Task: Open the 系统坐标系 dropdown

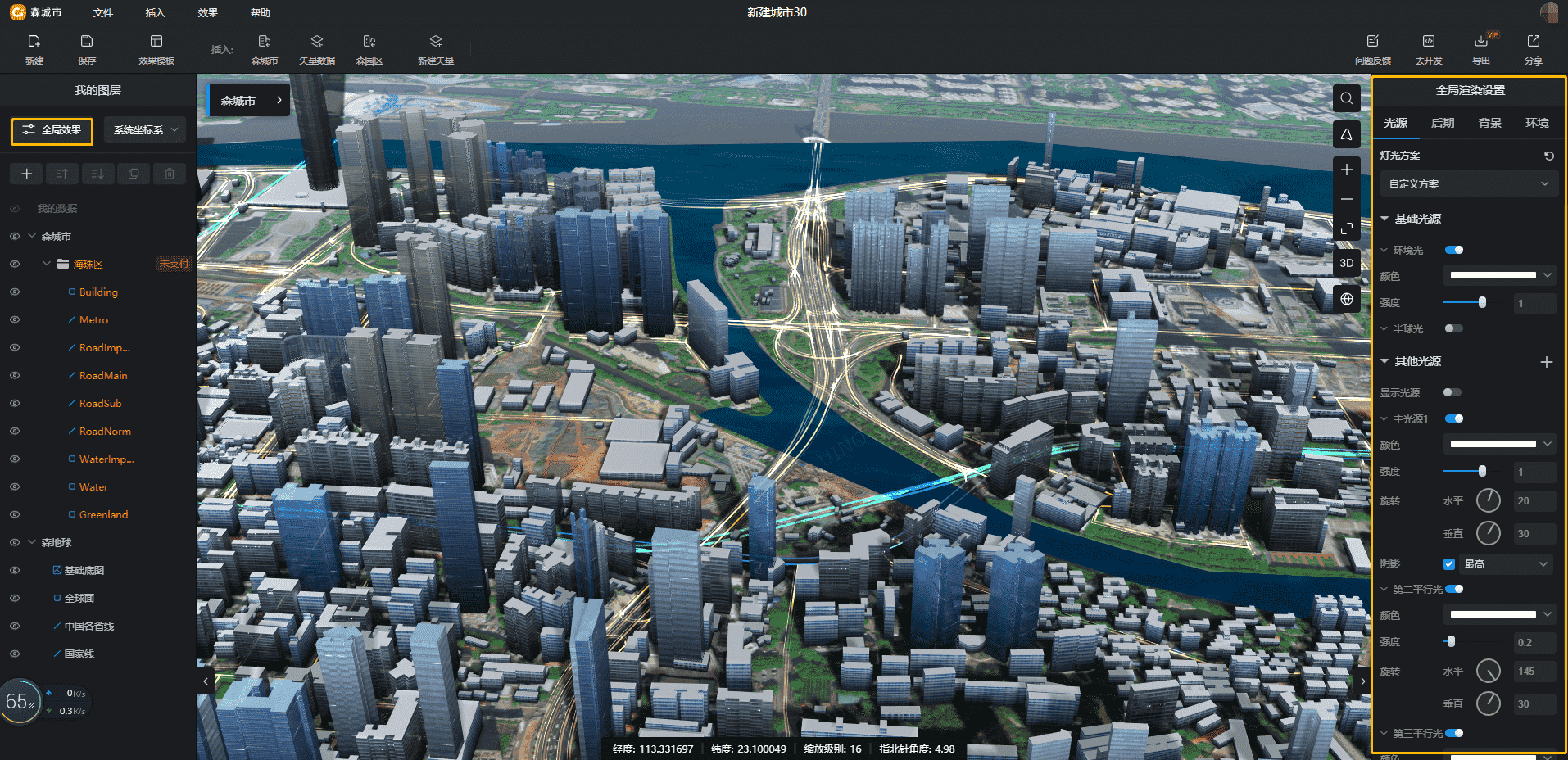Action: [145, 130]
